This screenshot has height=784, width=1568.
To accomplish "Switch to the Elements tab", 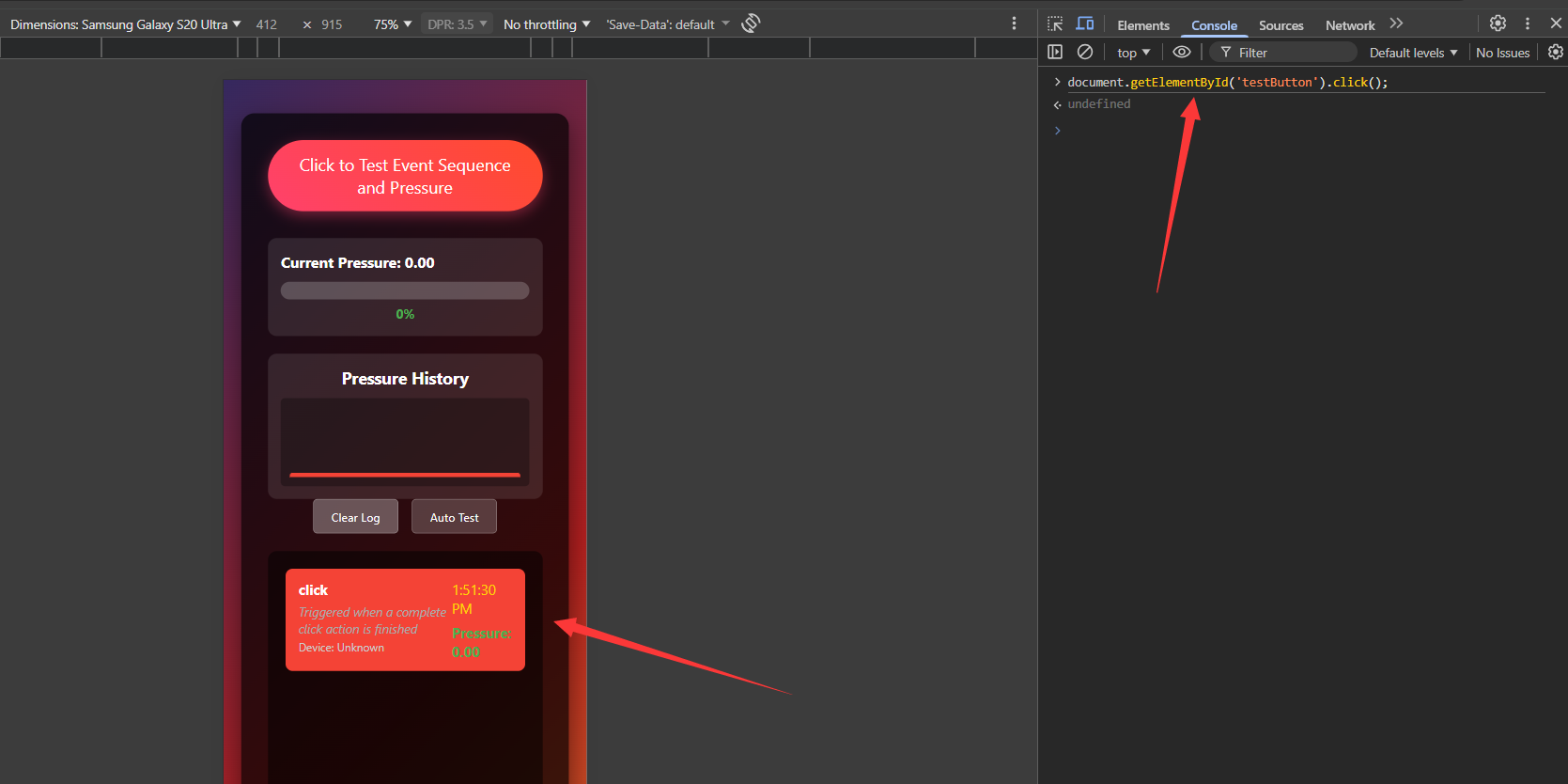I will click(1143, 25).
